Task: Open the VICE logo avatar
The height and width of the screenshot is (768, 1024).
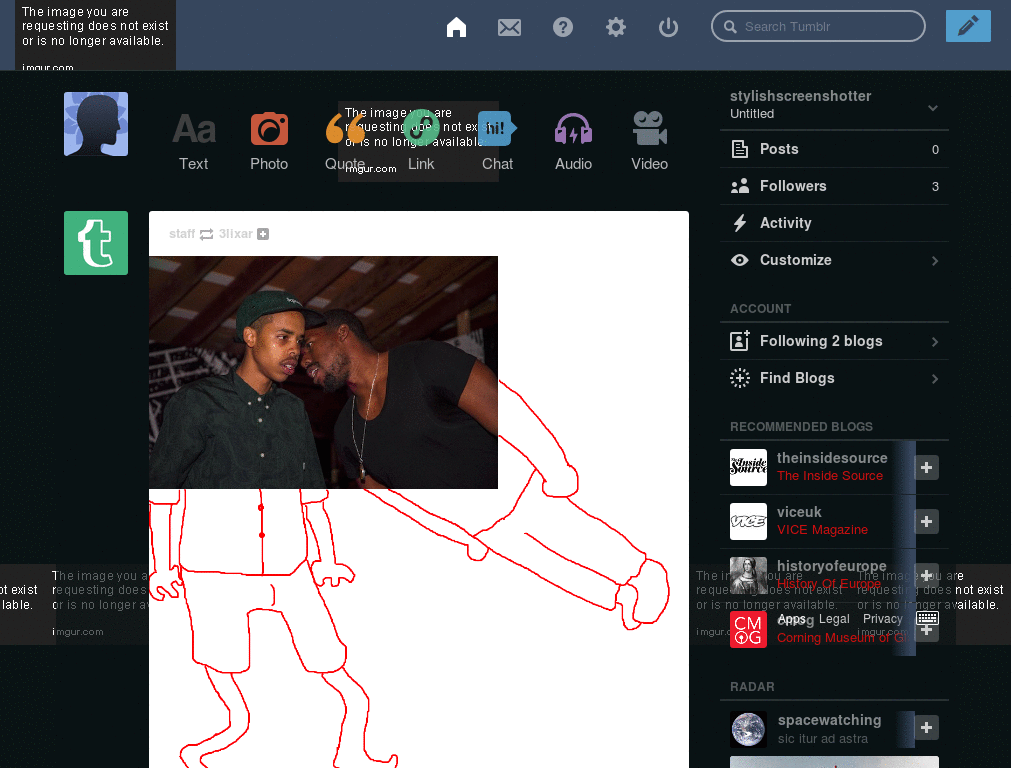Action: pyautogui.click(x=748, y=521)
